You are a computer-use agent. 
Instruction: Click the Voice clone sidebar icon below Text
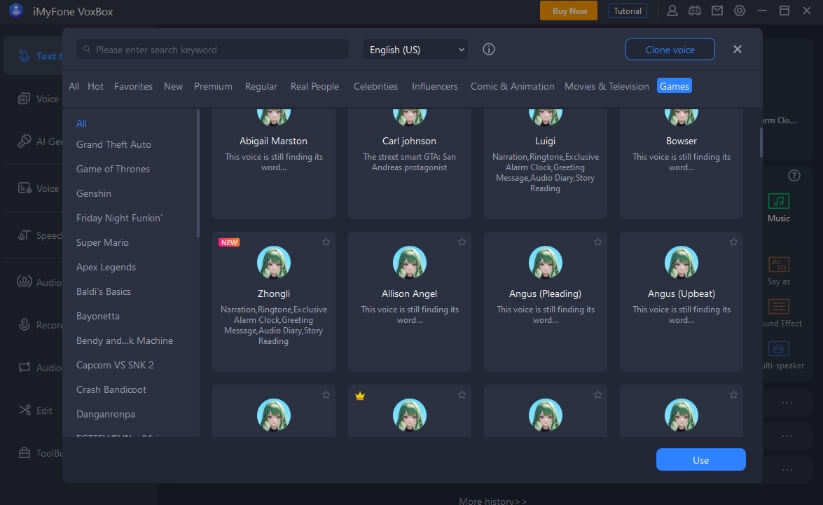tap(24, 99)
